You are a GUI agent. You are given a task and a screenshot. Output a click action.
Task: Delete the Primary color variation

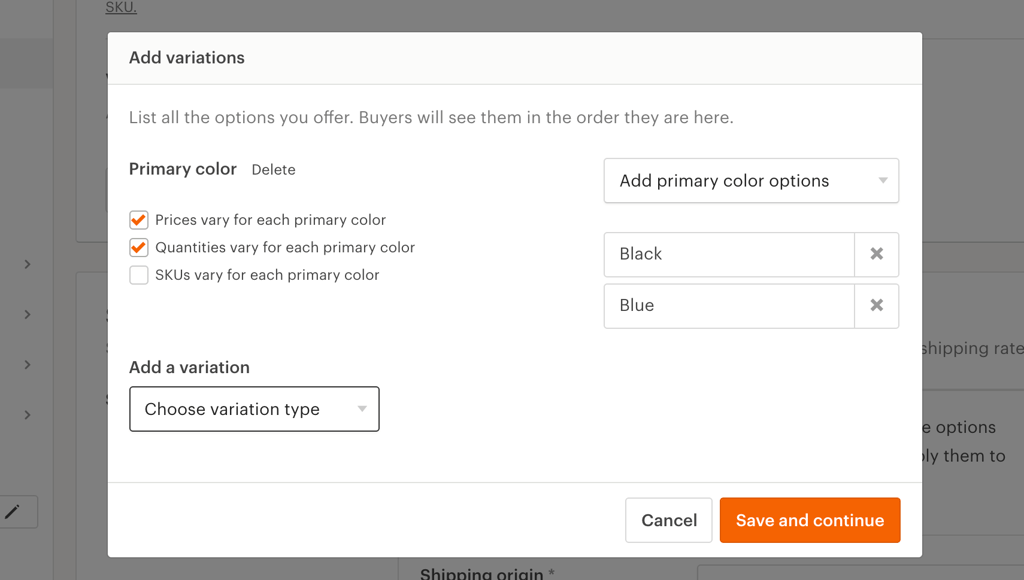(273, 170)
